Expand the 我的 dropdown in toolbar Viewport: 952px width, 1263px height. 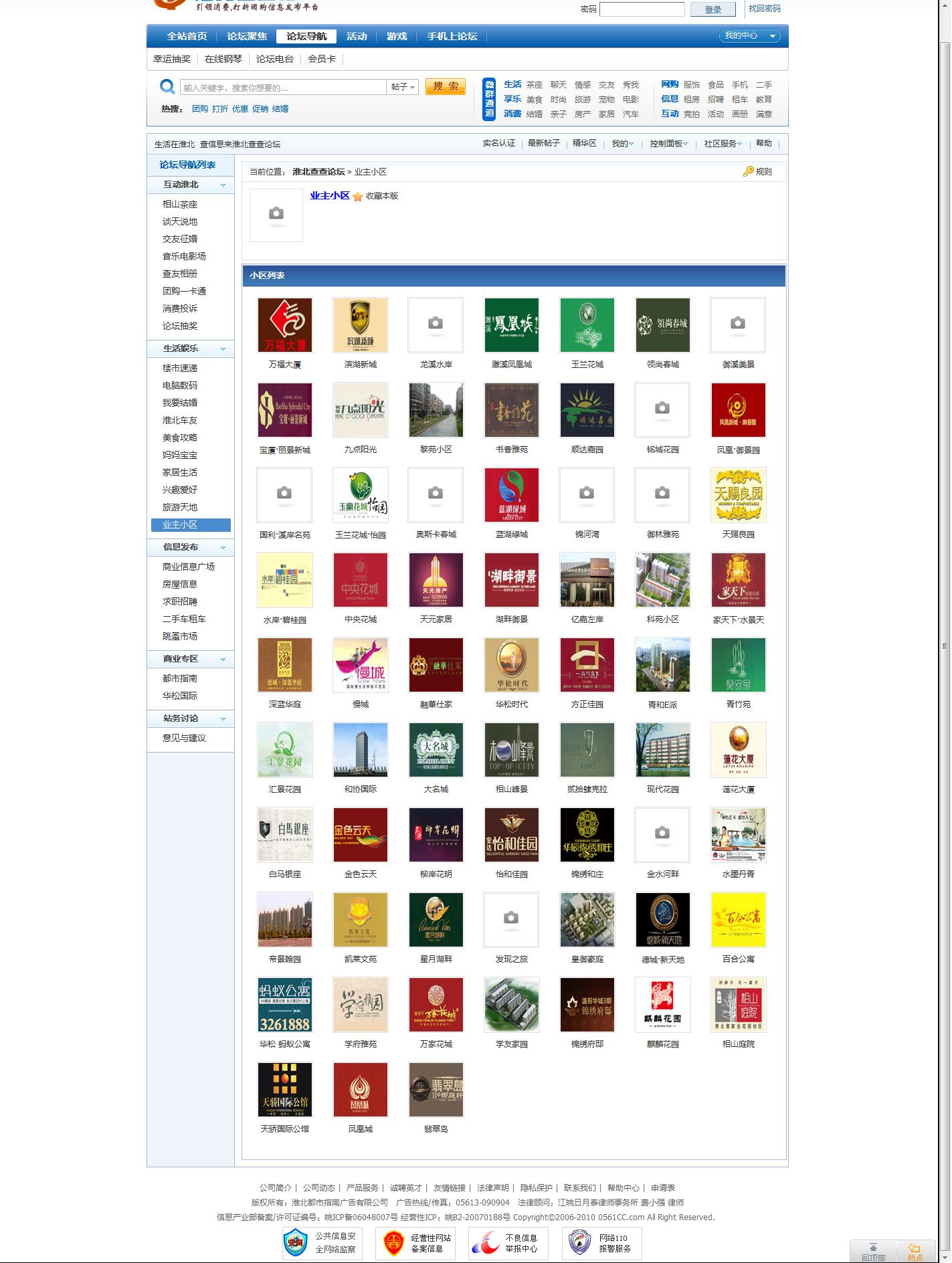click(622, 144)
